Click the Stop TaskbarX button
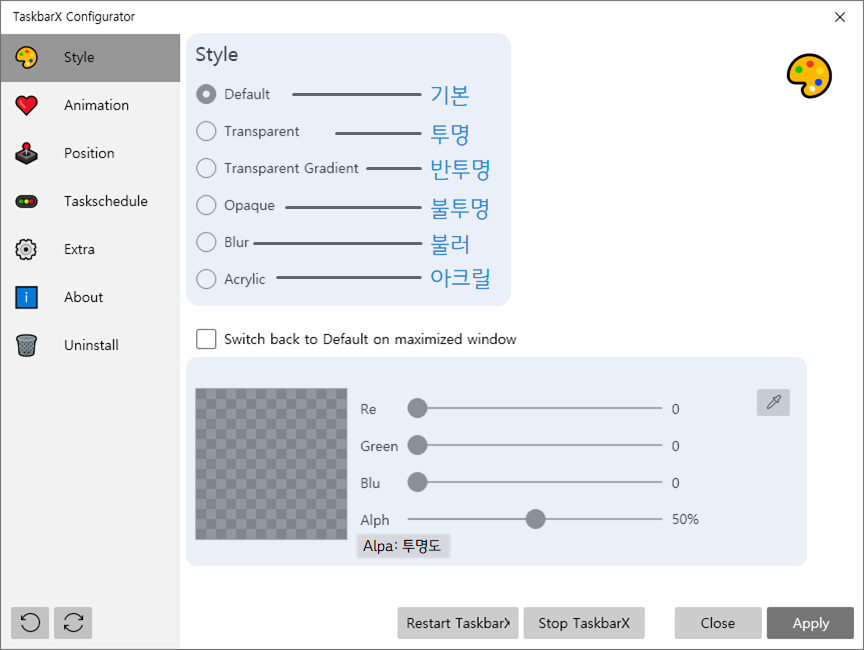Screen dimensions: 864x650 tap(584, 623)
